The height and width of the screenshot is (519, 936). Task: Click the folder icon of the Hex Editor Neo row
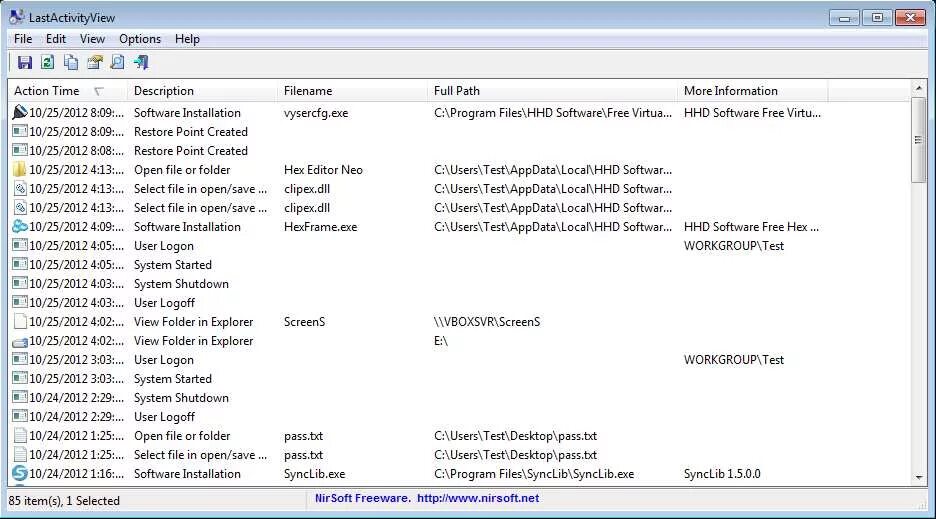[x=20, y=170]
